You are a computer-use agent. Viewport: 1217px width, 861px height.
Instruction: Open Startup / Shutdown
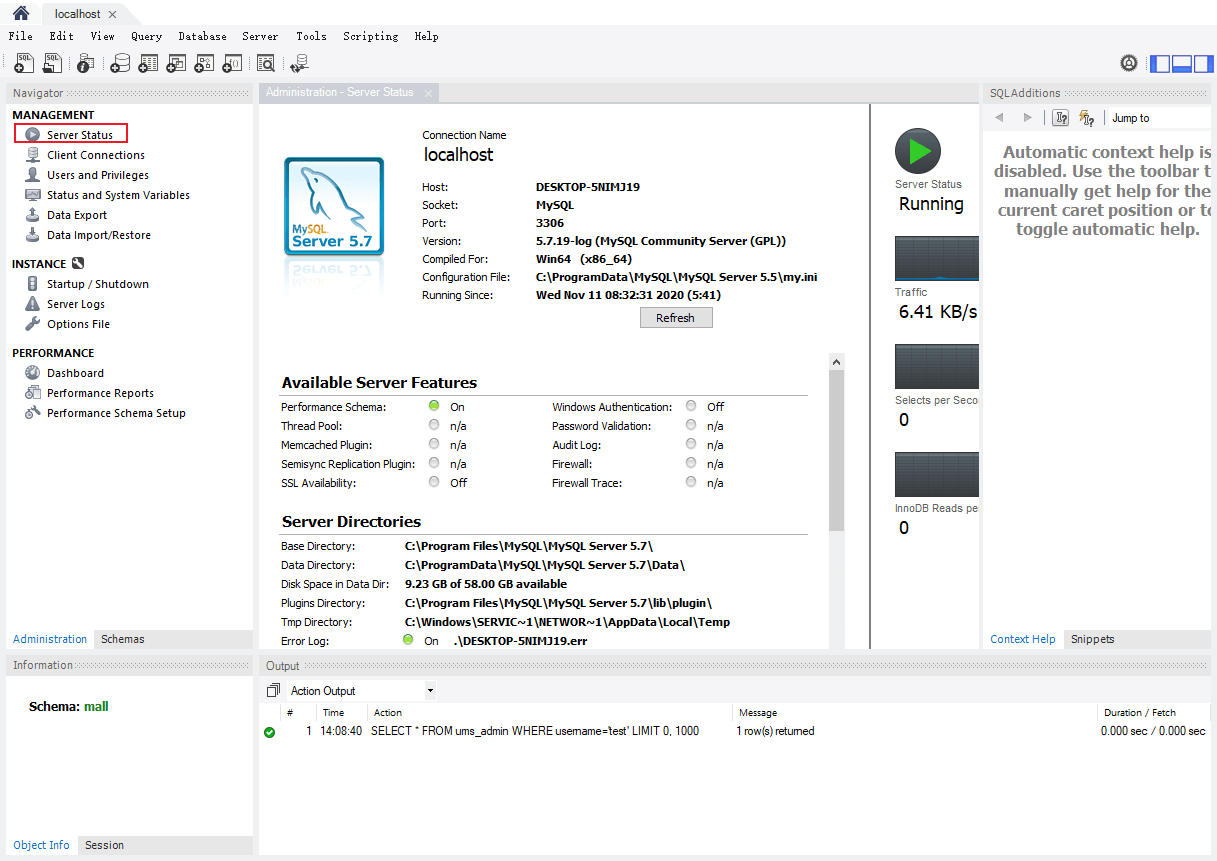(98, 284)
